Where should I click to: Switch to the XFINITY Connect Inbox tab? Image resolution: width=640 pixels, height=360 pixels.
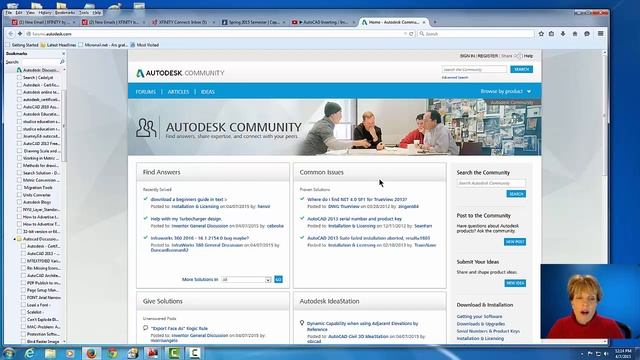tap(182, 22)
